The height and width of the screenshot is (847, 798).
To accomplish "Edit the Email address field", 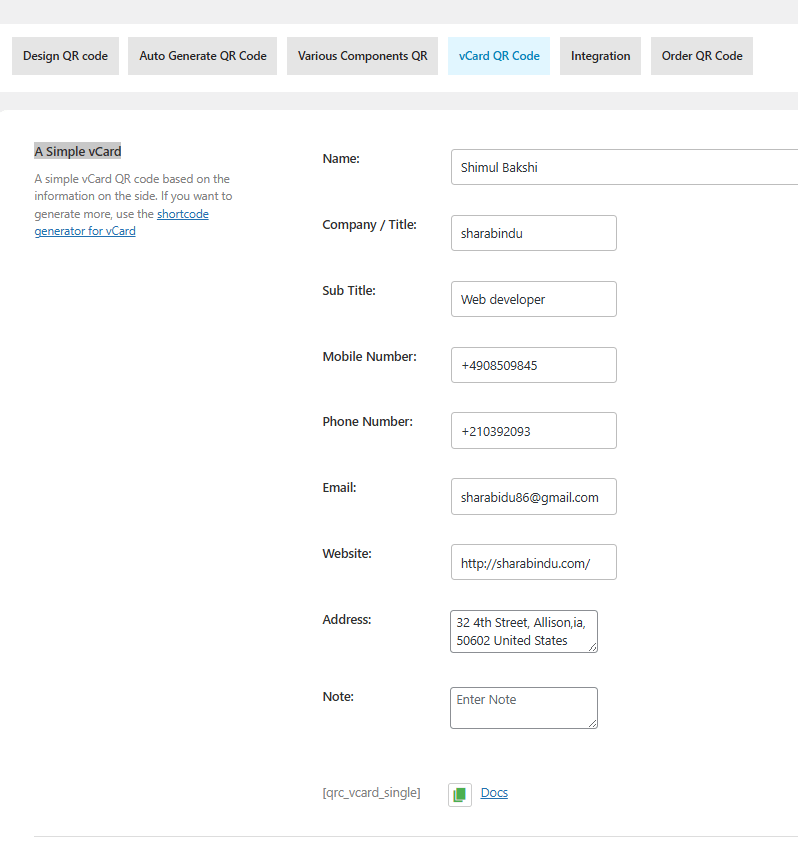I will click(x=533, y=497).
